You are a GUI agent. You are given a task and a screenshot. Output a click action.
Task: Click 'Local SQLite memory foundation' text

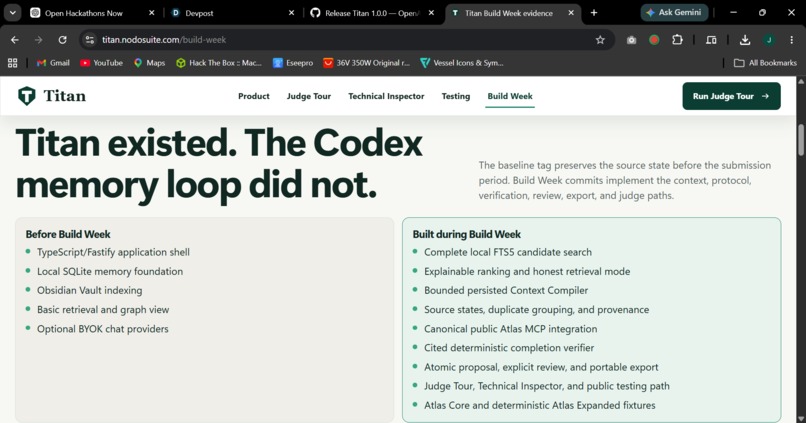coord(110,271)
